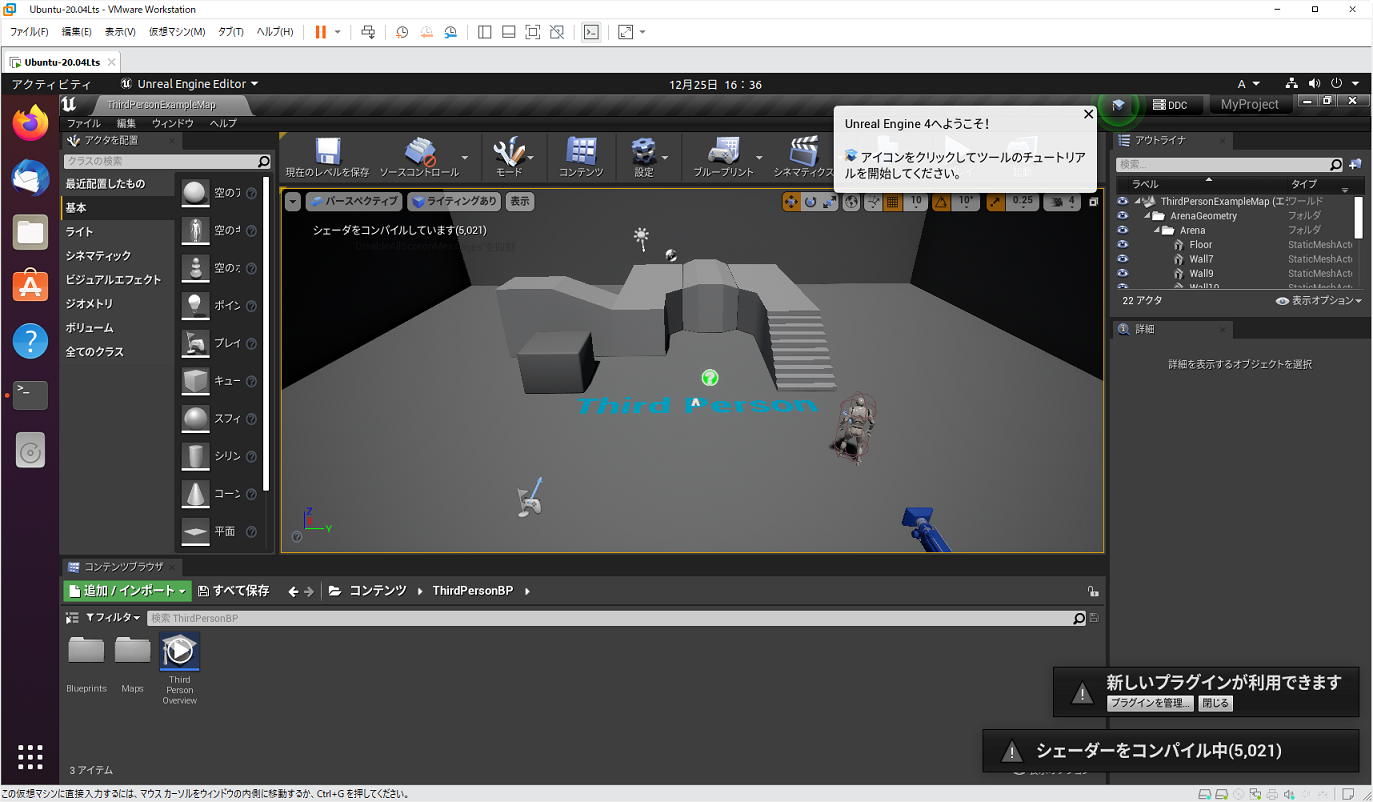The width and height of the screenshot is (1373, 802).
Task: Toggle visibility of ThirdPersonExampleMap world
Action: pos(1122,201)
